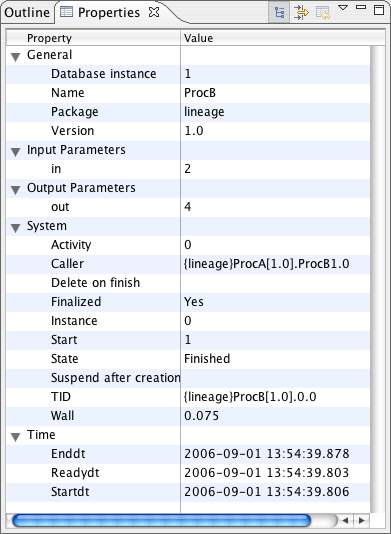Minimize the Properties view panel
391x534 pixels.
pyautogui.click(x=361, y=7)
